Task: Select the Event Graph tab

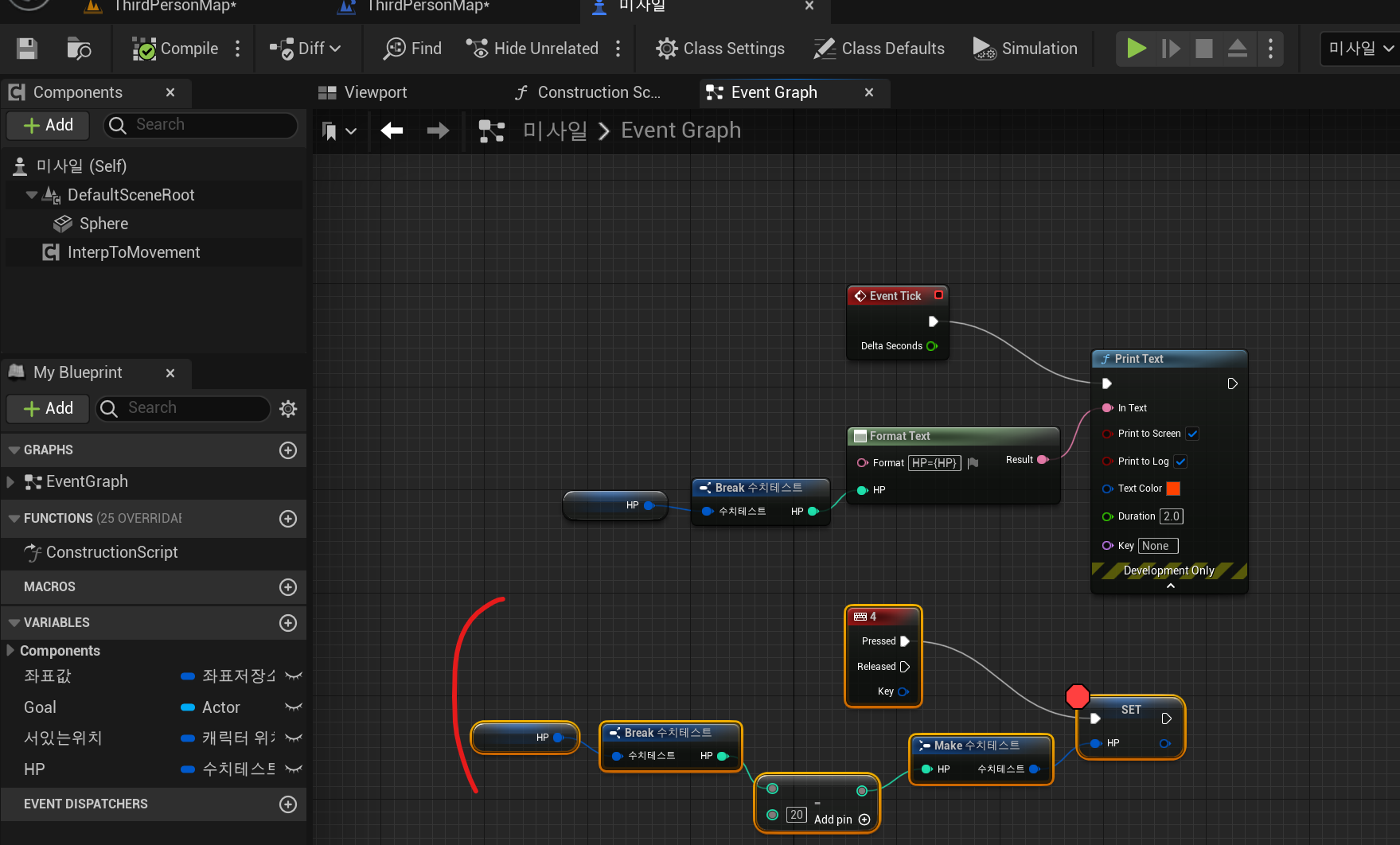Action: [x=774, y=92]
